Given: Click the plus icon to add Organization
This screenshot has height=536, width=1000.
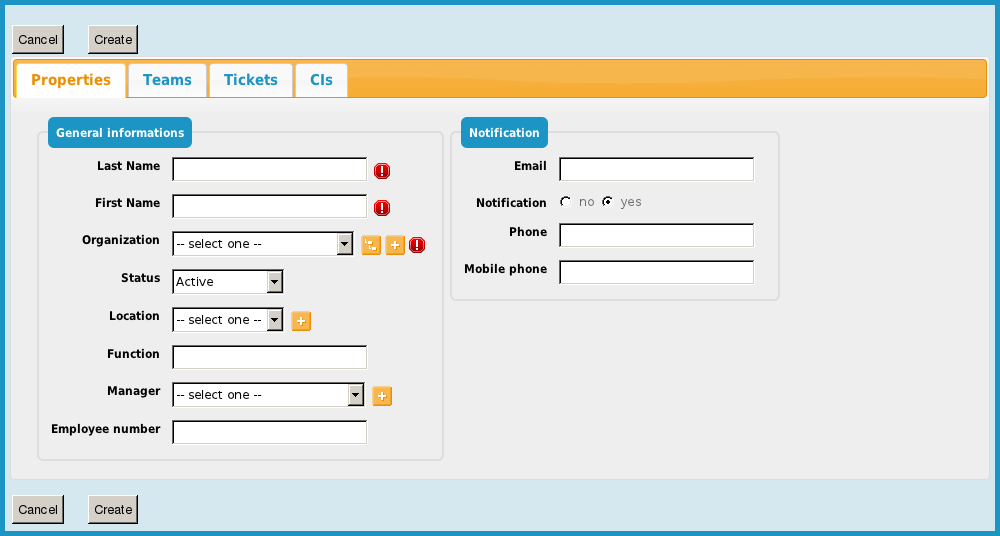Looking at the screenshot, I should click(x=395, y=245).
